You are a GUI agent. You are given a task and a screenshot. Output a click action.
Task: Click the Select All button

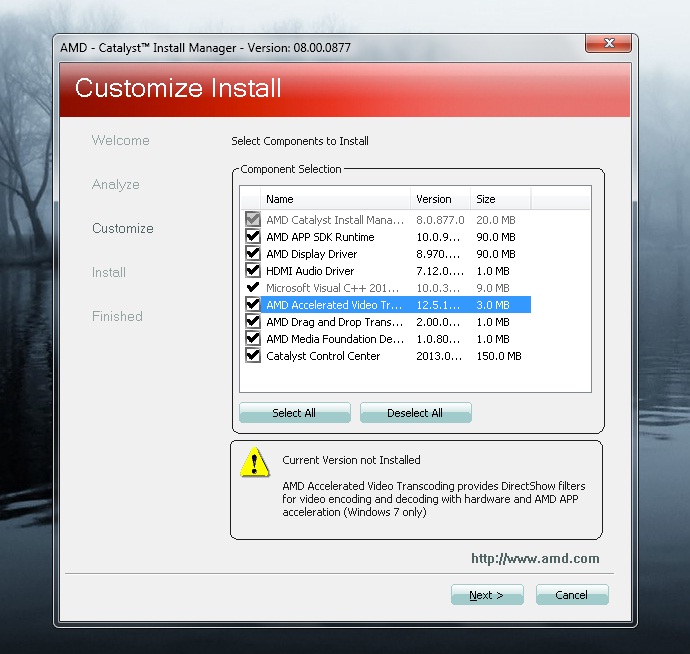click(295, 413)
